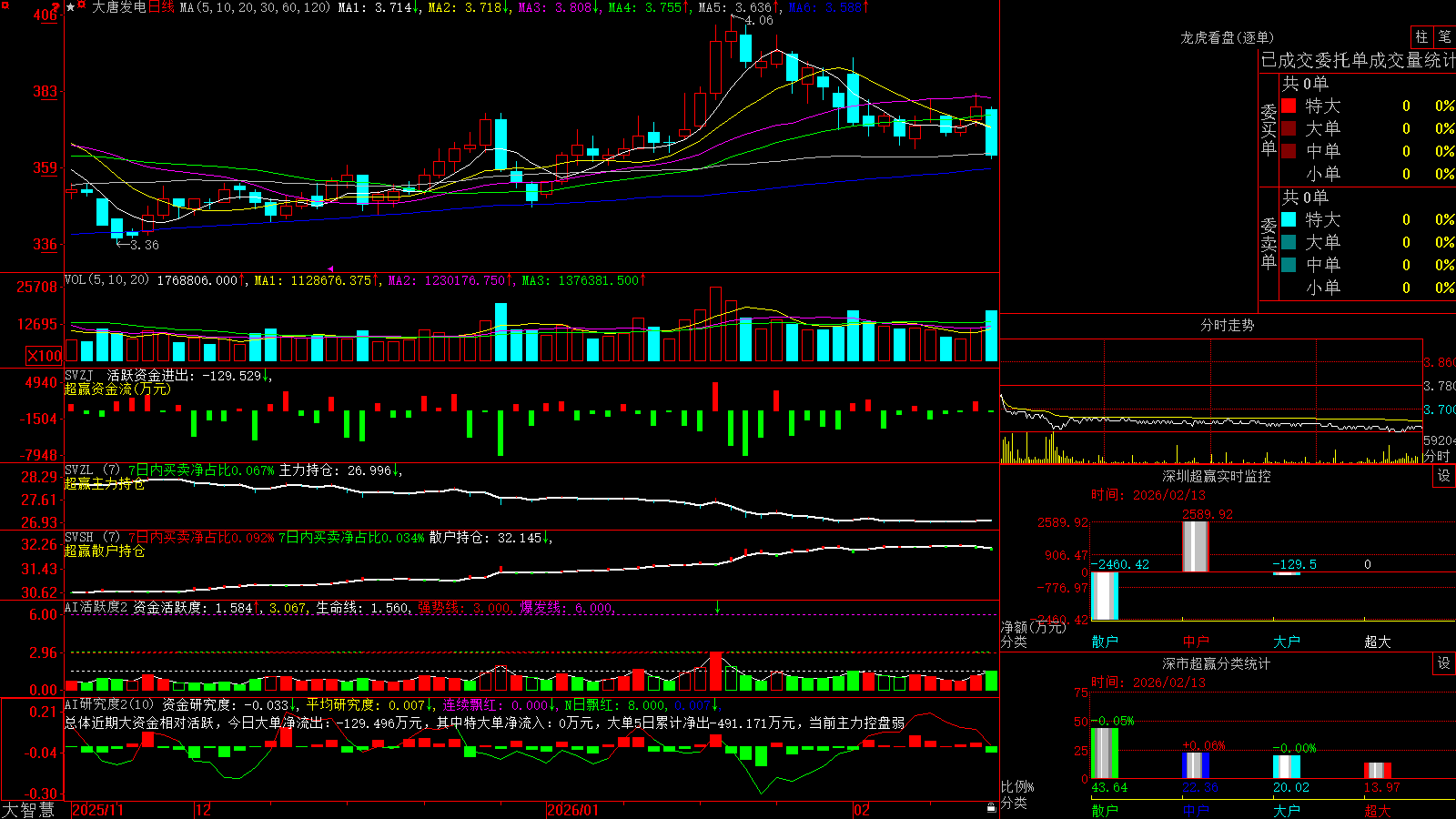Click the 深市超赢分类统计 panel title

[x=1217, y=663]
